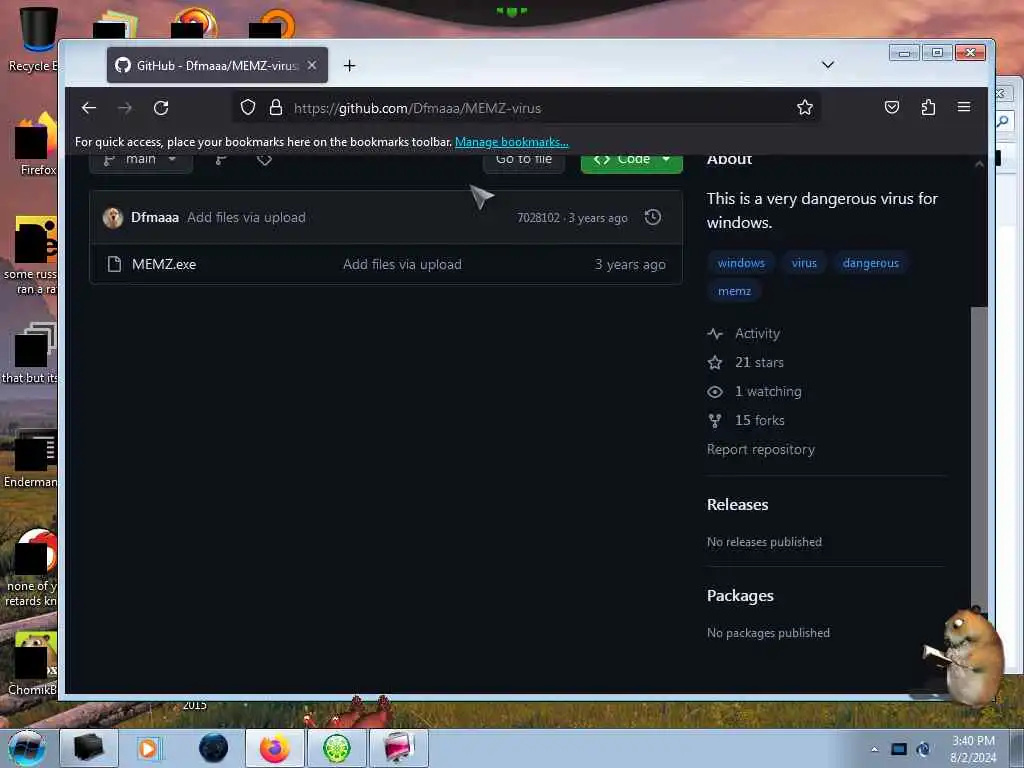Select the memz topic tag

(734, 291)
